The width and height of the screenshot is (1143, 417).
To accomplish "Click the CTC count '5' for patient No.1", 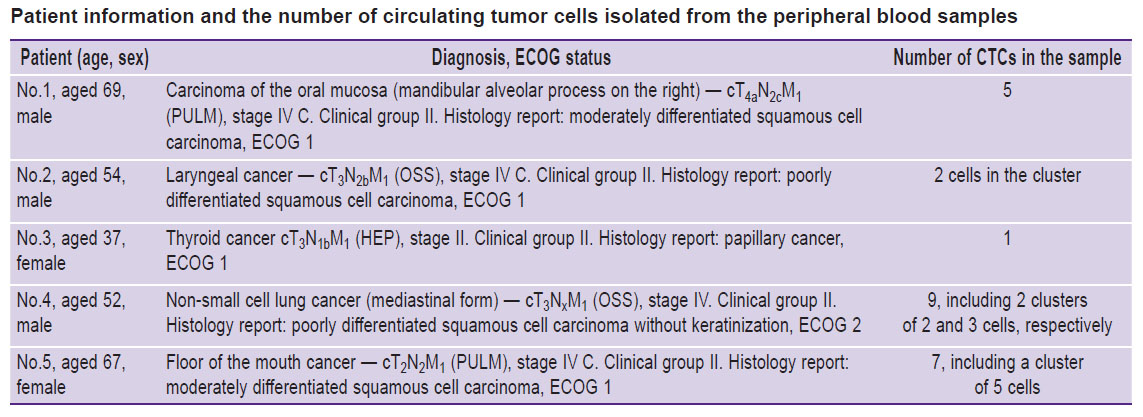I will (x=1007, y=93).
